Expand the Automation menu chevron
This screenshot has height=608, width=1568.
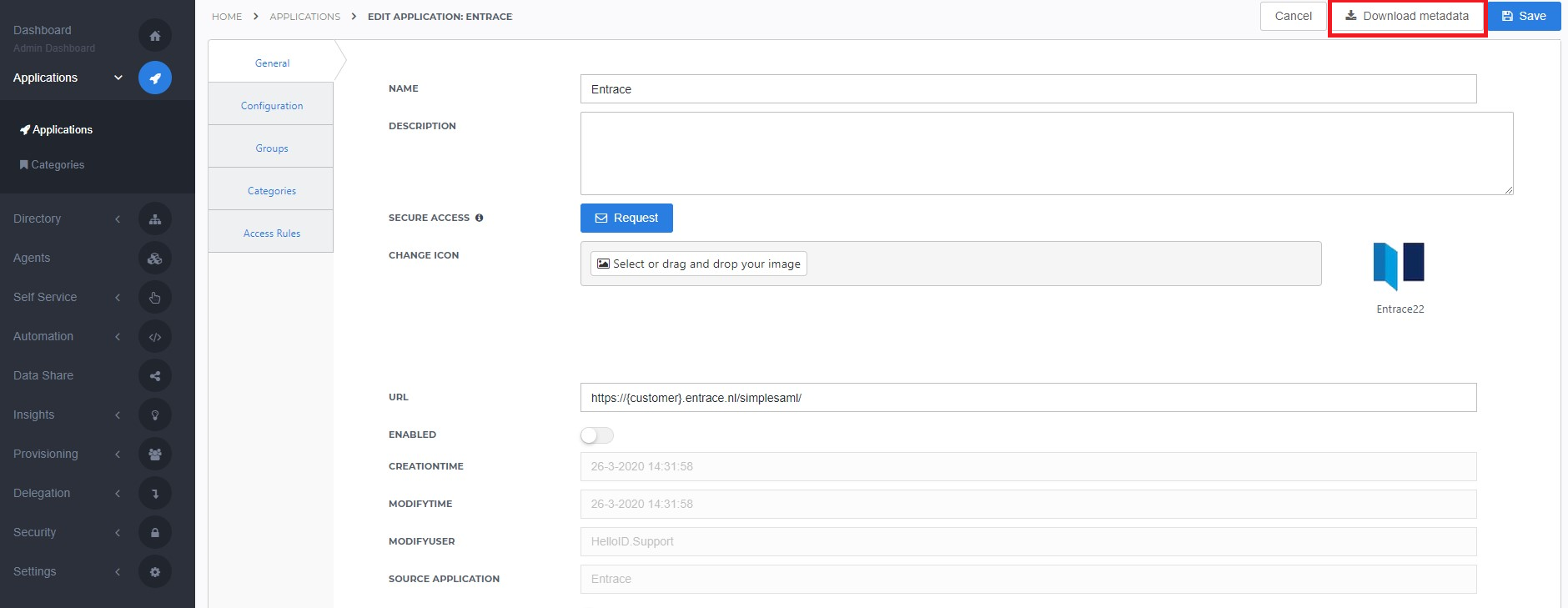(118, 337)
